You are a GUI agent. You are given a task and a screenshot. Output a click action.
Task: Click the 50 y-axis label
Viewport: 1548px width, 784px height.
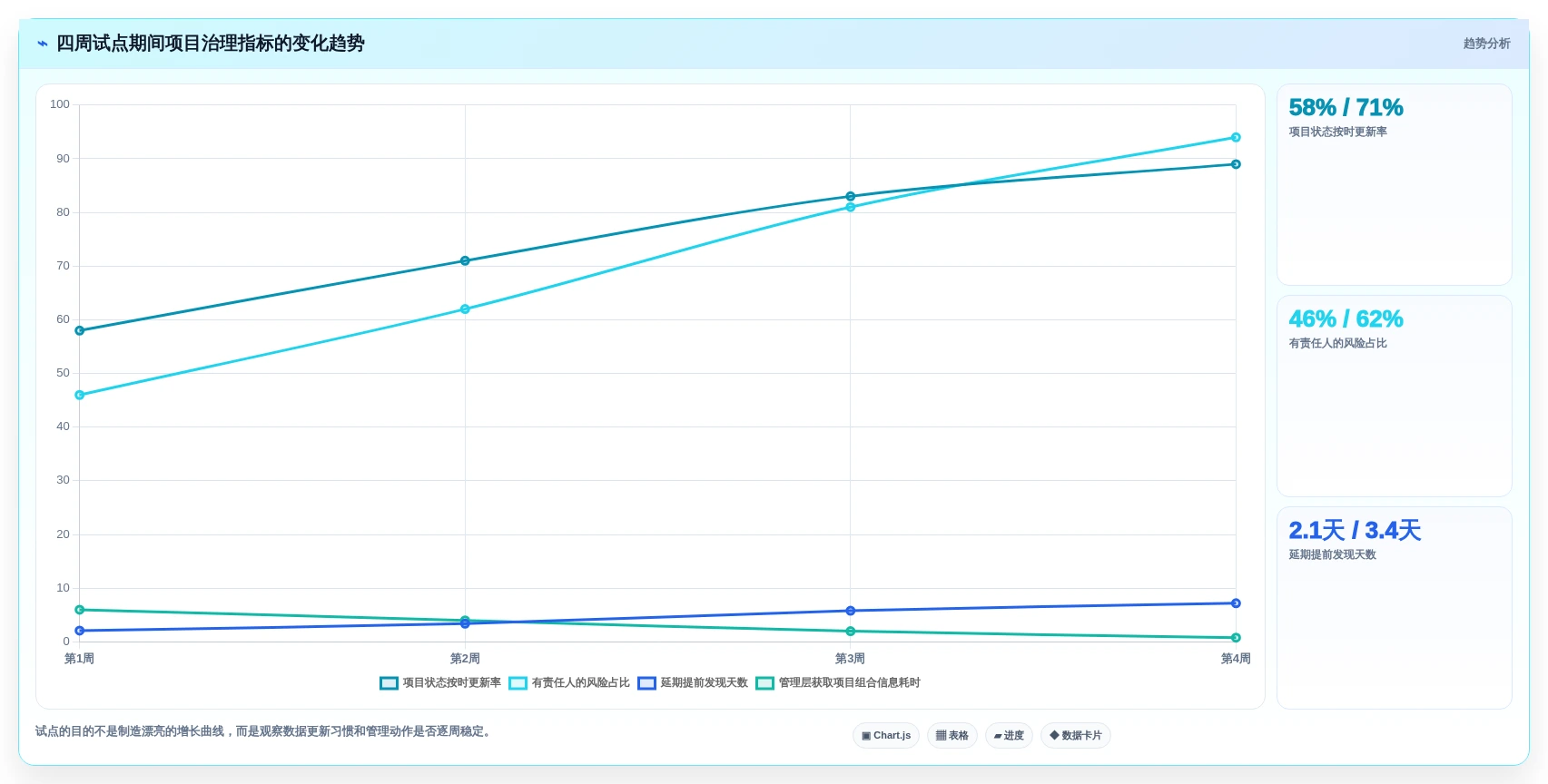click(x=63, y=373)
